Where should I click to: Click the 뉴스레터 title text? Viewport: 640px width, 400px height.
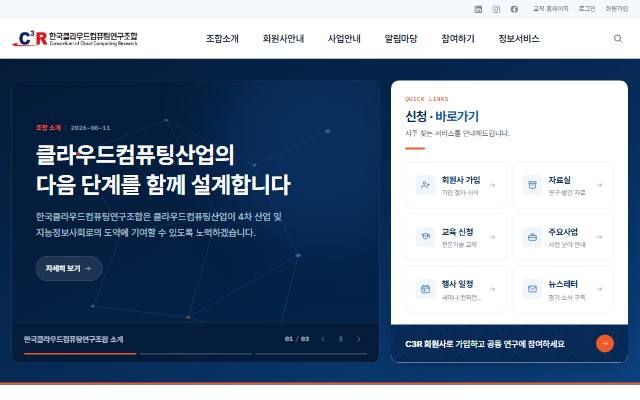point(563,284)
